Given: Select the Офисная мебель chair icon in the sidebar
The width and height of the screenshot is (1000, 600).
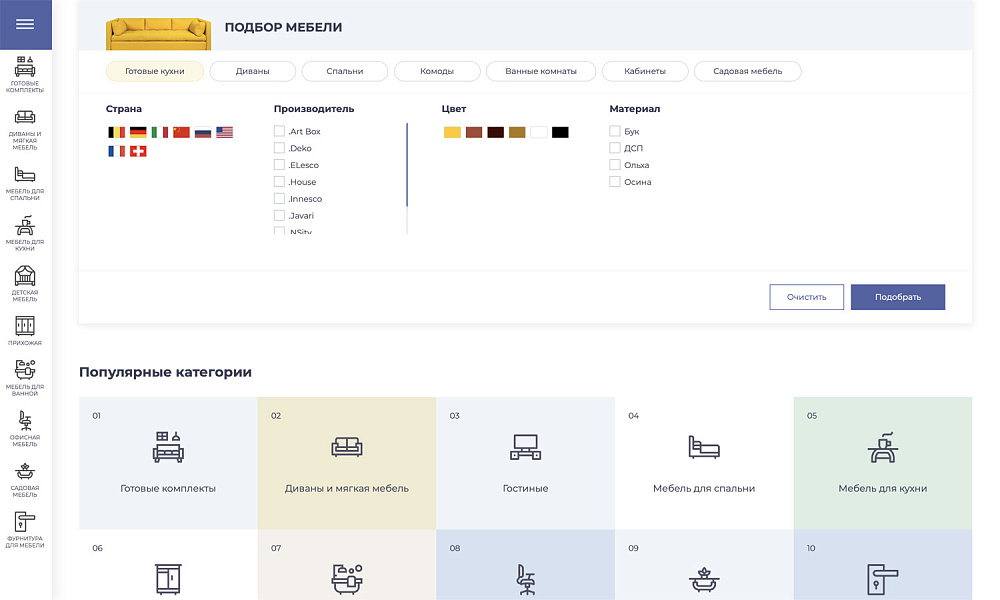Looking at the screenshot, I should tap(25, 421).
